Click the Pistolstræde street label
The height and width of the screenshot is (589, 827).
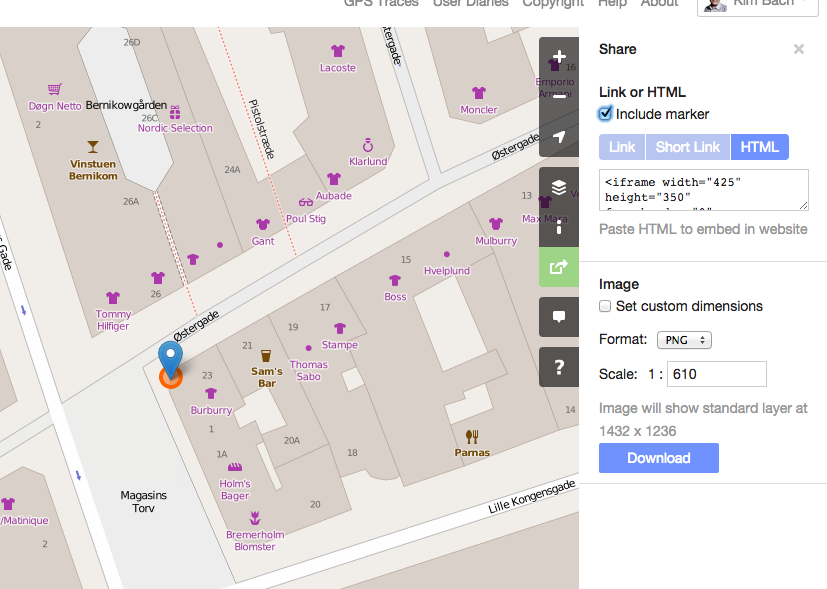[x=262, y=129]
